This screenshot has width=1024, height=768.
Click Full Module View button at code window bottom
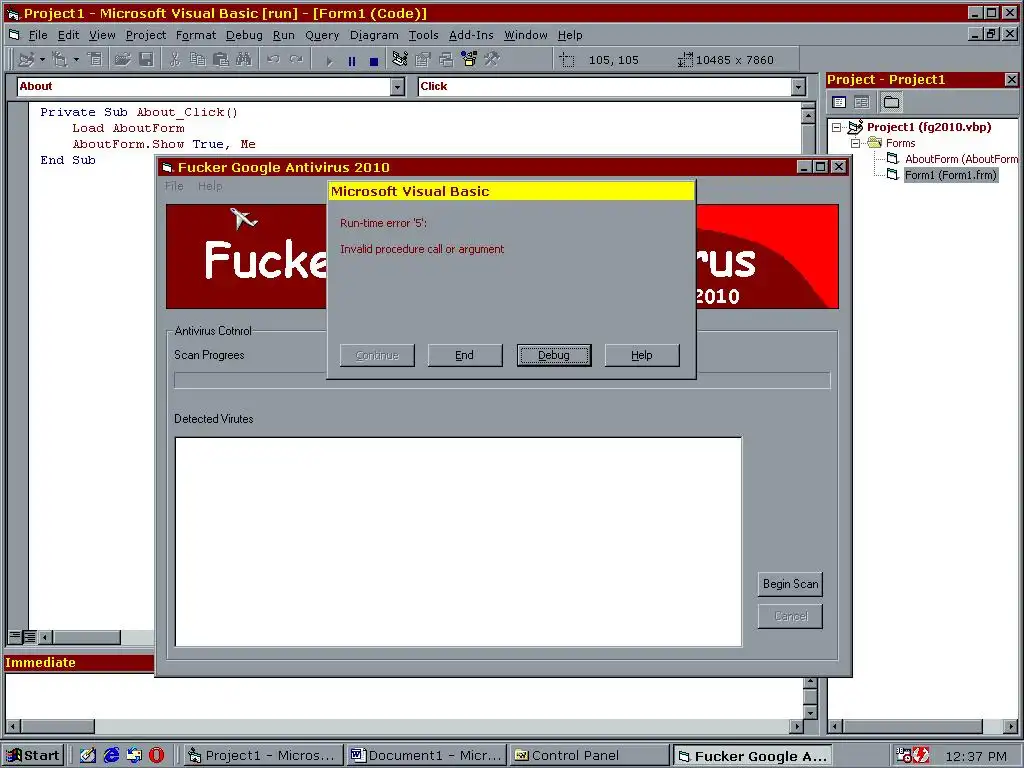click(29, 636)
